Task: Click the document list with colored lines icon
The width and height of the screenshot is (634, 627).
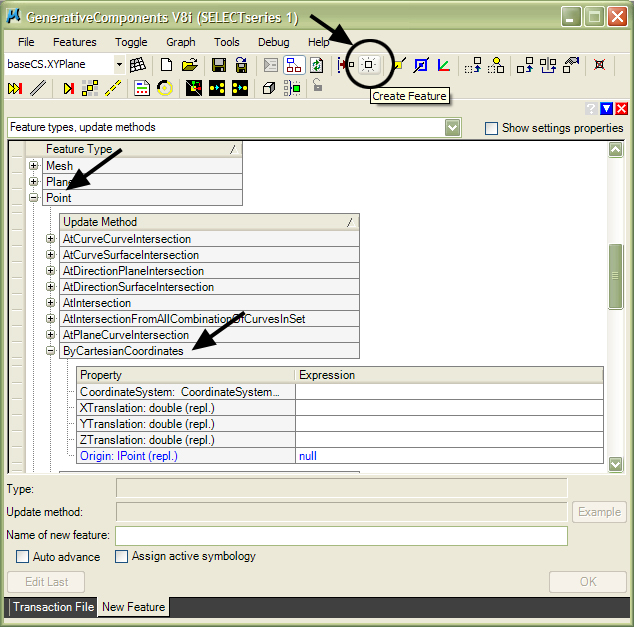Action: (x=142, y=88)
